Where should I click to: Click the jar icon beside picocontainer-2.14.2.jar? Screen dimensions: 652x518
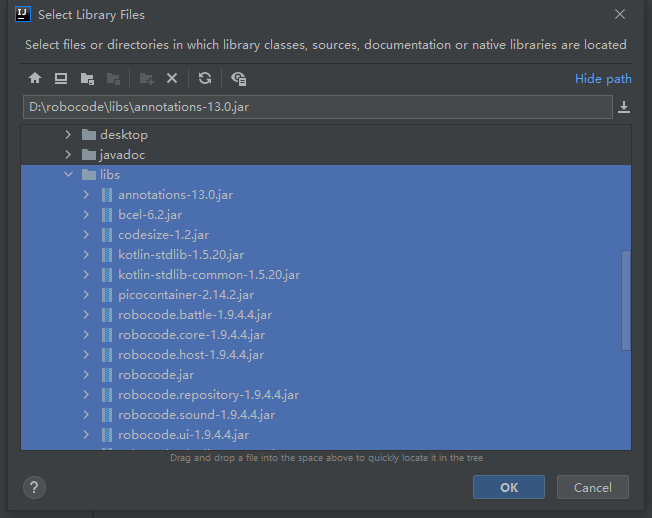coord(107,295)
